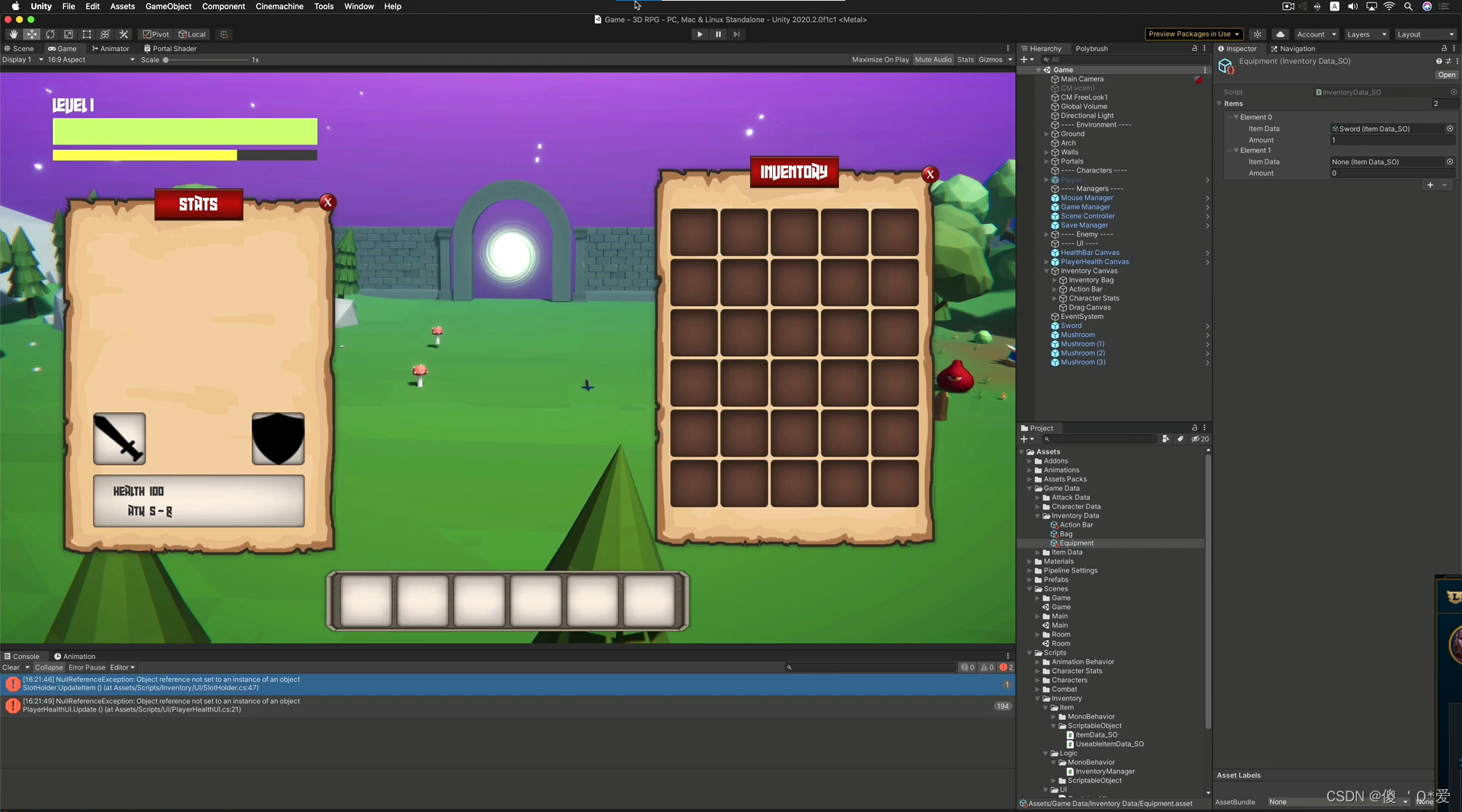Click the Play button
Viewport: 1462px width, 812px height.
[x=699, y=34]
